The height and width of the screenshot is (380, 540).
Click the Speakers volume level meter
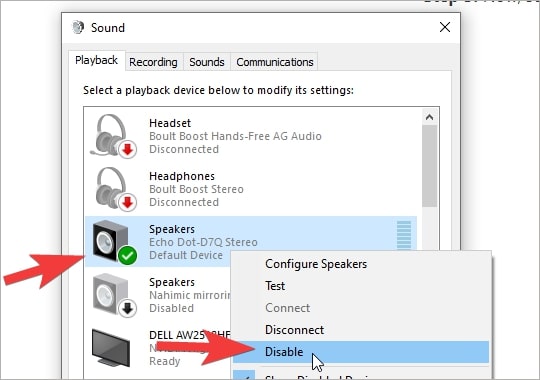pos(404,235)
